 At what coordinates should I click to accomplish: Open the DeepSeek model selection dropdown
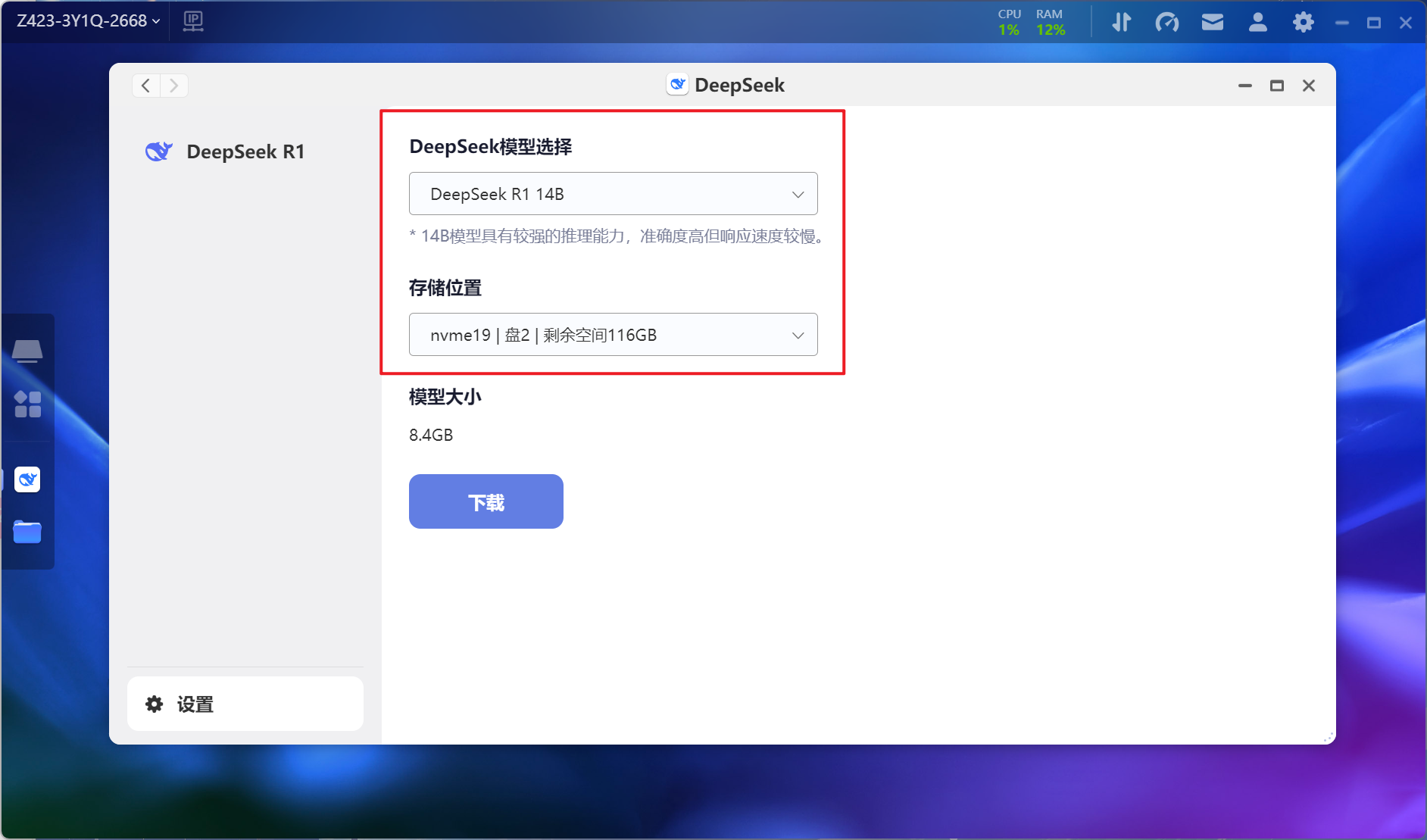[x=613, y=194]
